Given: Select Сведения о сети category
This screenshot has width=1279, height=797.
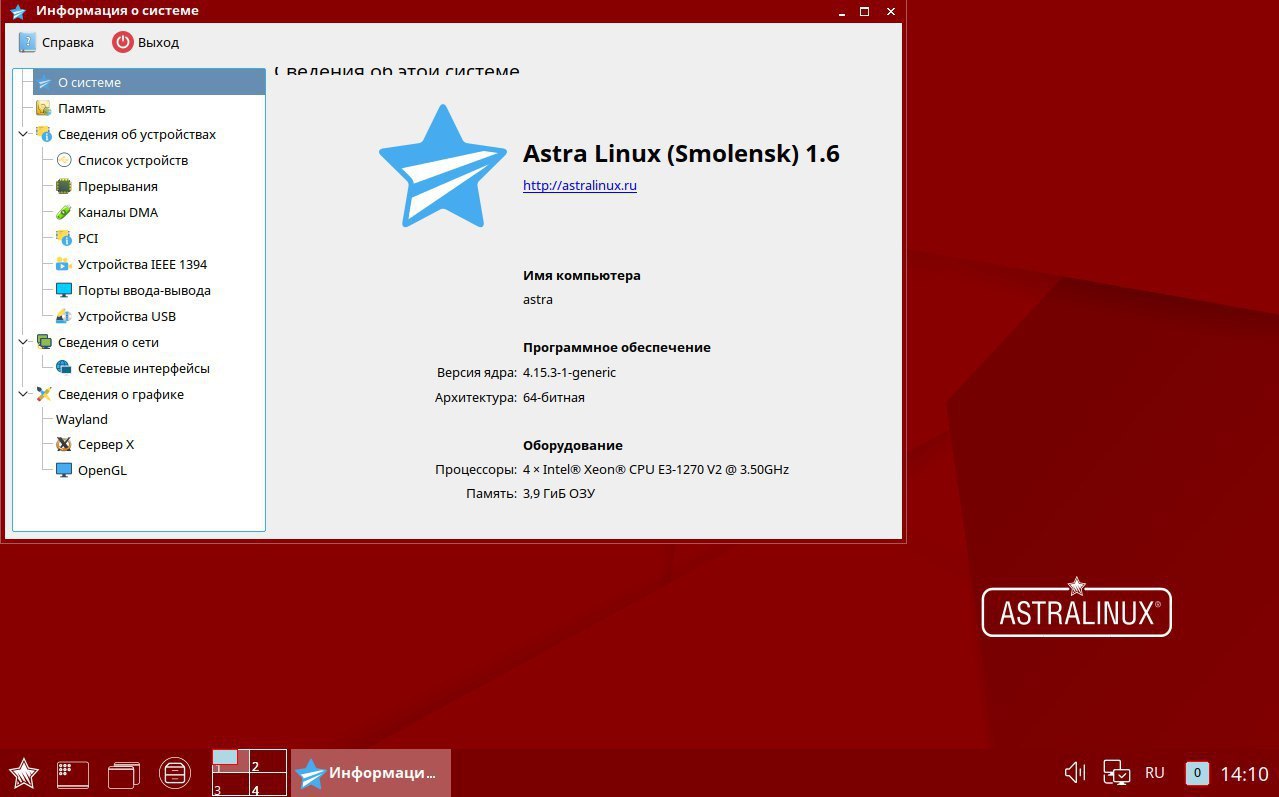Looking at the screenshot, I should click(x=108, y=343).
